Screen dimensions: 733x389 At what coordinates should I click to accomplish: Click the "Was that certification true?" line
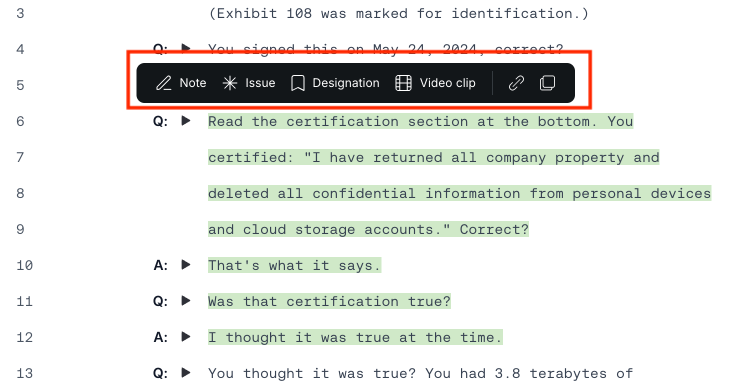pos(329,302)
